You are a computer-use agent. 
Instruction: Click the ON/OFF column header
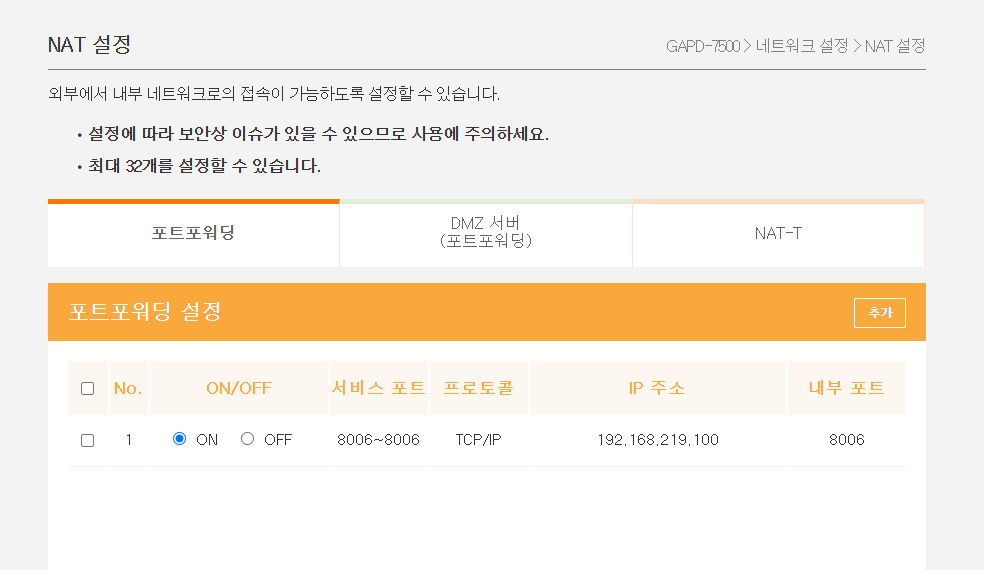click(x=239, y=388)
